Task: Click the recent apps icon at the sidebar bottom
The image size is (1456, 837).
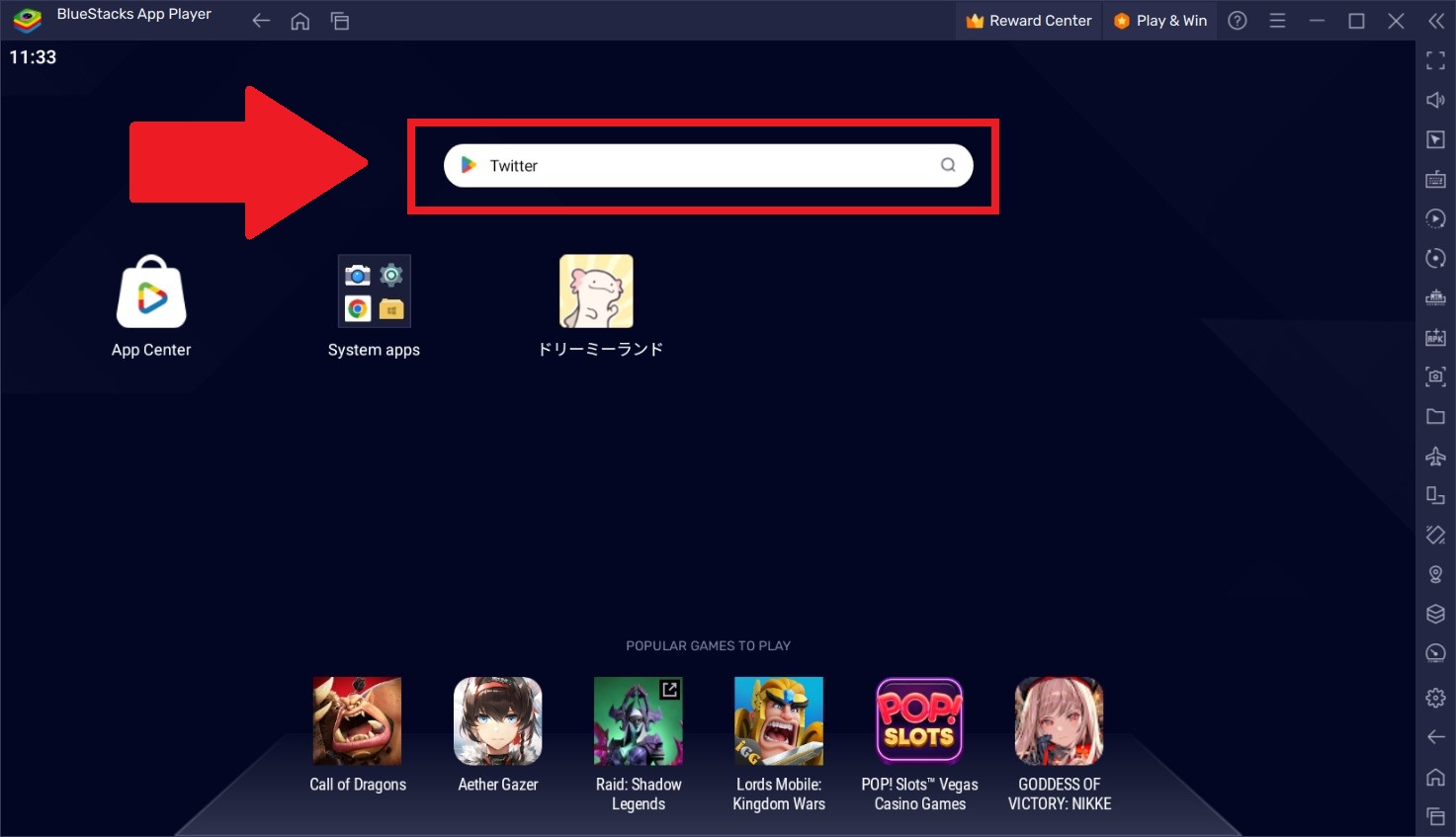Action: (1436, 816)
